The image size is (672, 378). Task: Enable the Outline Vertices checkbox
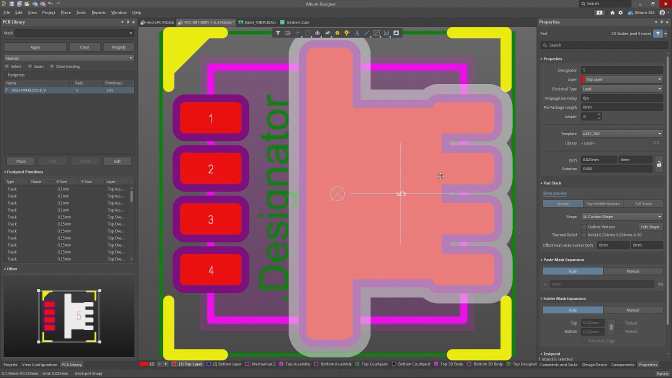click(584, 227)
